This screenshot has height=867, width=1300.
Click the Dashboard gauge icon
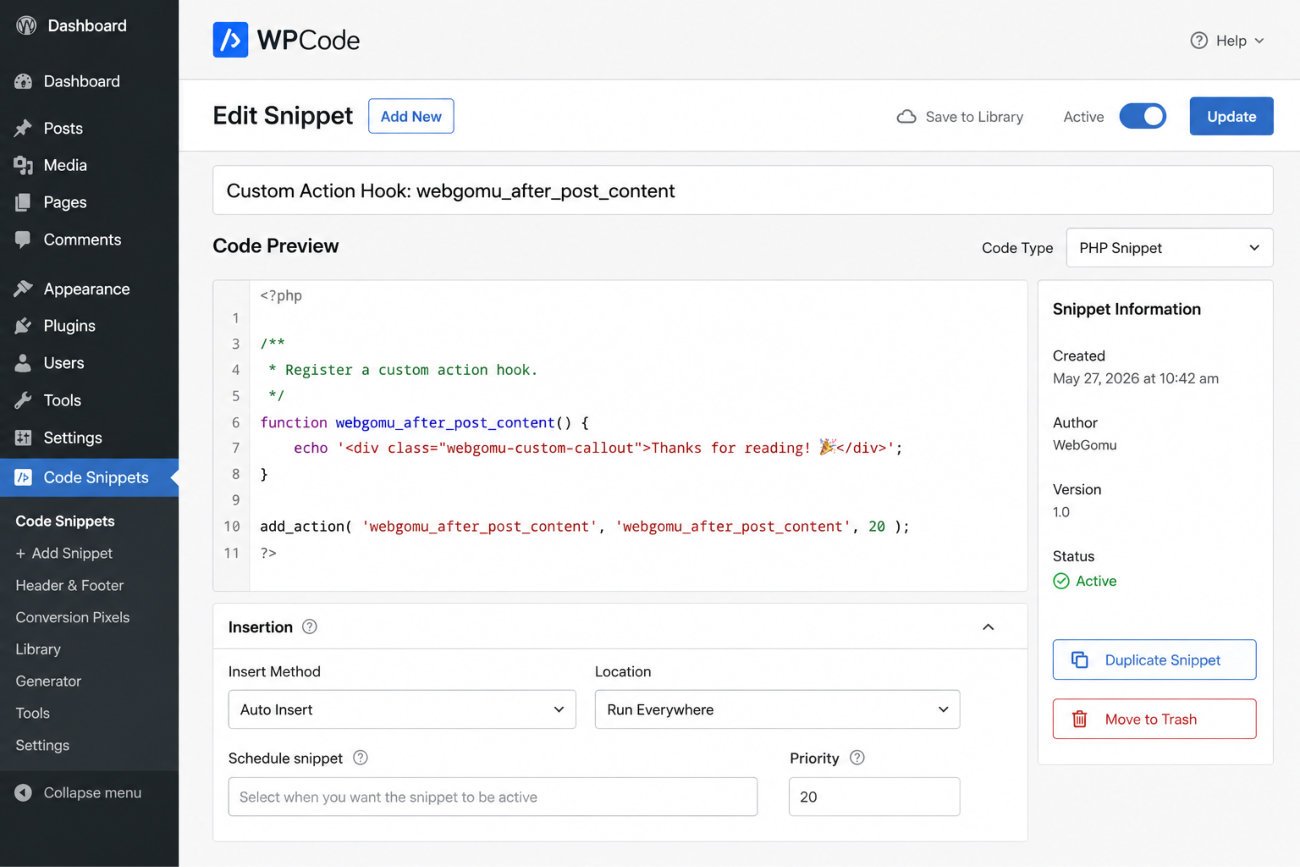coord(23,82)
